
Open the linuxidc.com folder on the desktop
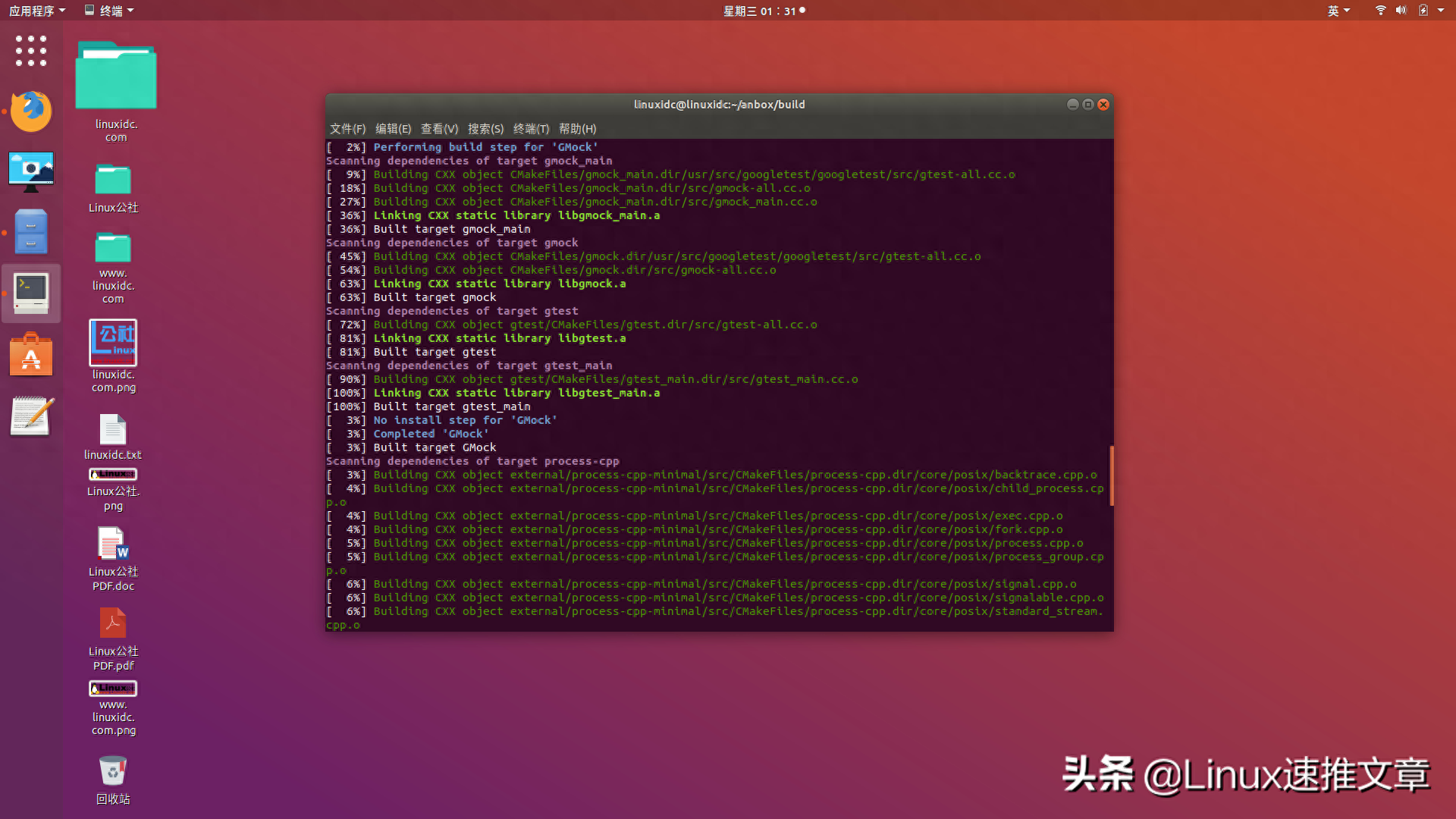coord(115,74)
